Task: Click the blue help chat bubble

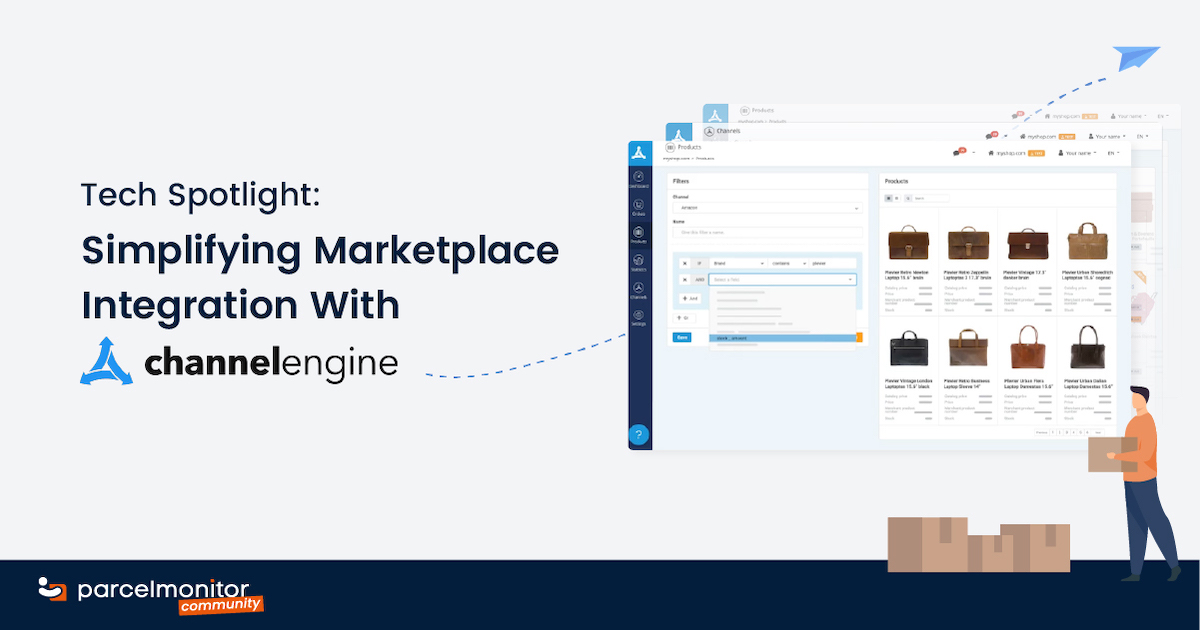Action: pos(641,434)
